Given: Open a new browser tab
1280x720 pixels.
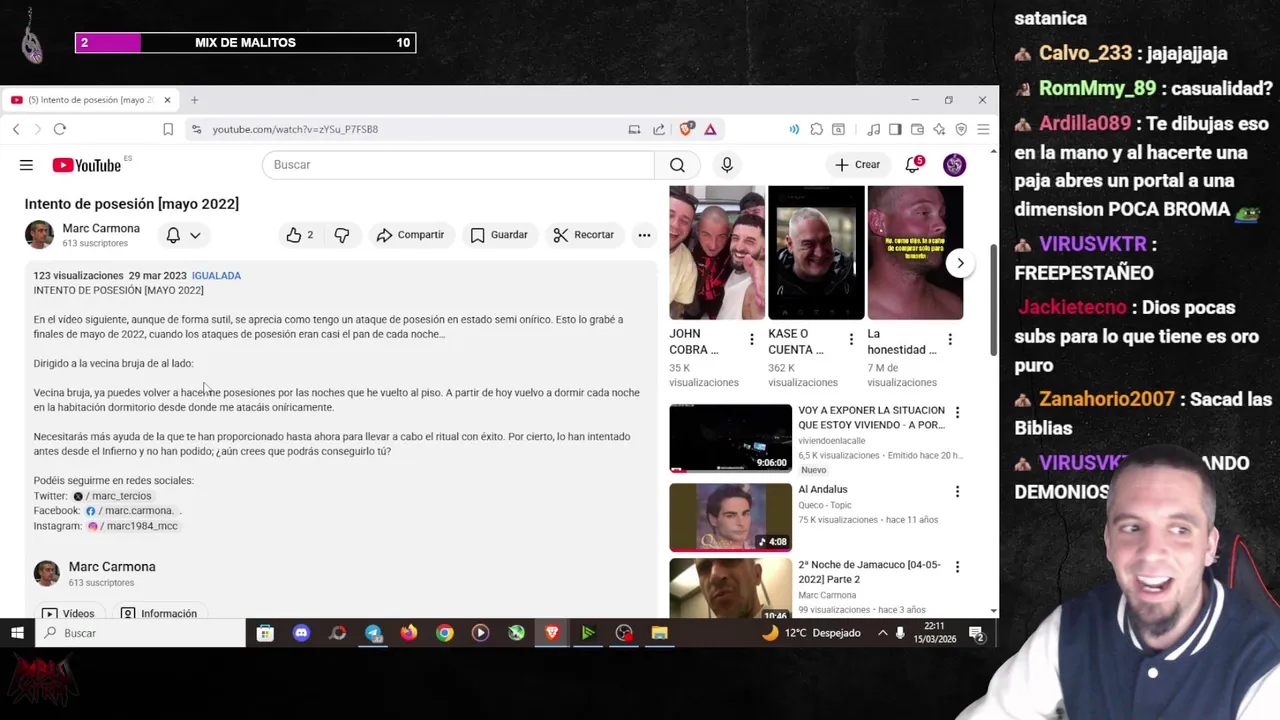Looking at the screenshot, I should coord(194,100).
